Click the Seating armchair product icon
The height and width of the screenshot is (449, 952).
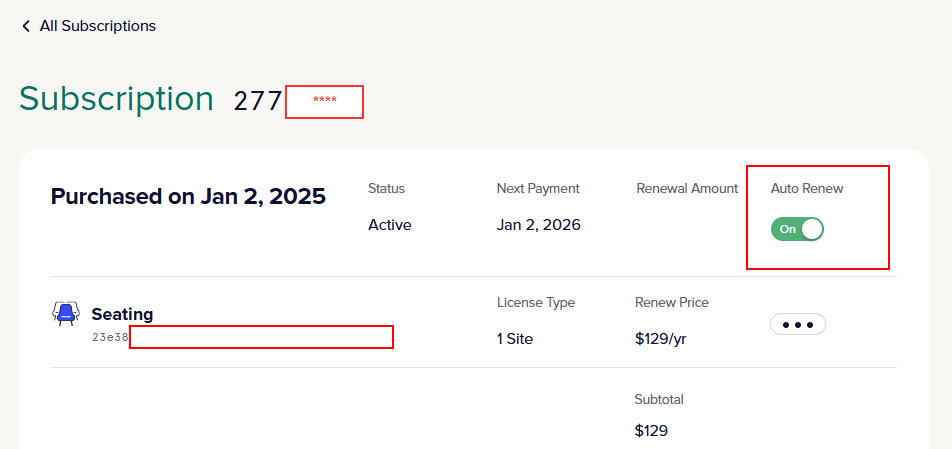tap(65, 314)
